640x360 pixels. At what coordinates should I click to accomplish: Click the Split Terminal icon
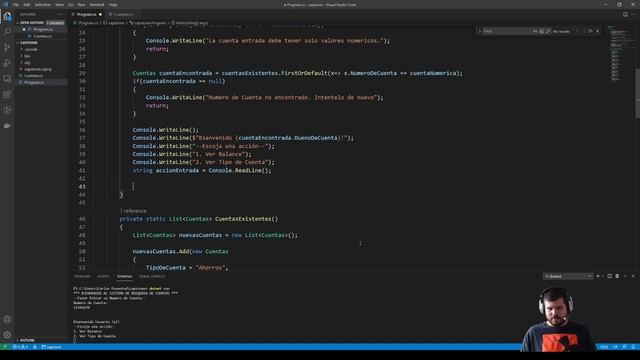point(609,276)
